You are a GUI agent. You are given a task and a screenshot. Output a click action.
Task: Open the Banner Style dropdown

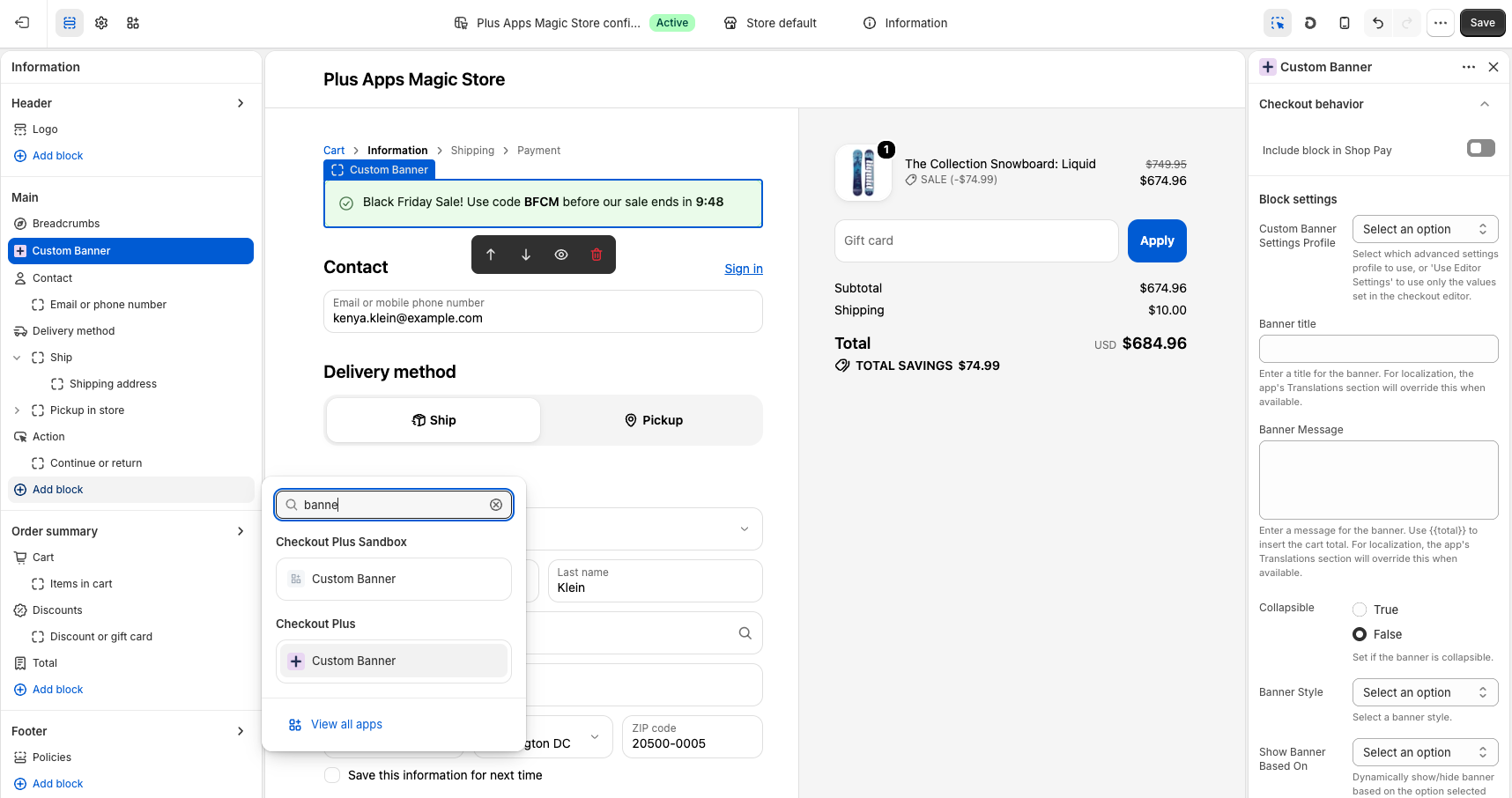pos(1425,692)
